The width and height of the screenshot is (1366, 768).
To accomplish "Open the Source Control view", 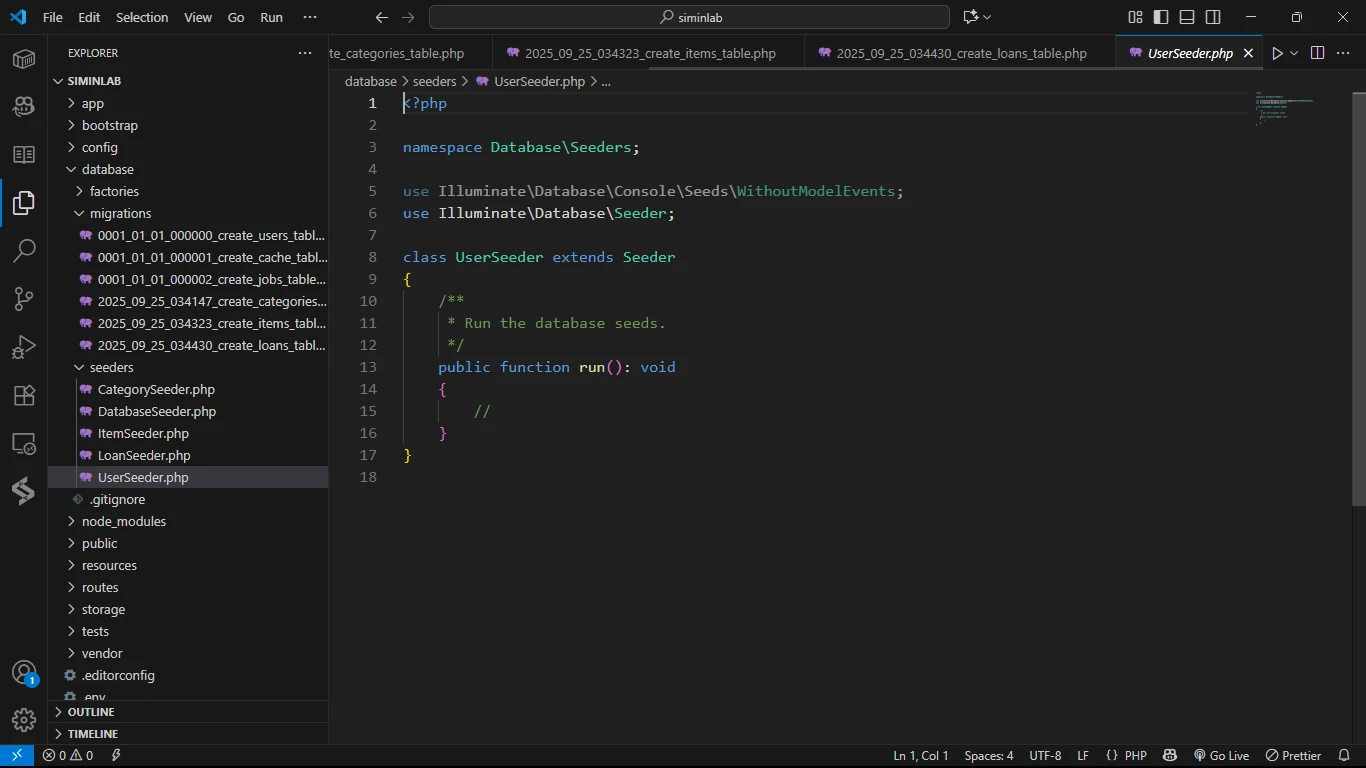I will pyautogui.click(x=24, y=299).
